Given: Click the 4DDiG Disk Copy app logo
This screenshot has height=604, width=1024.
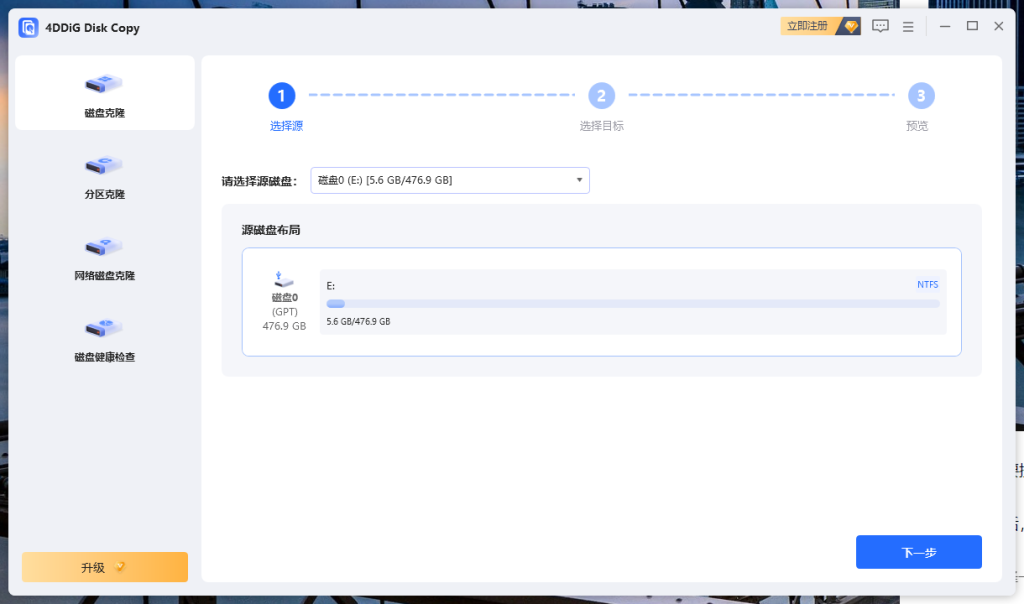Looking at the screenshot, I should click(x=28, y=27).
